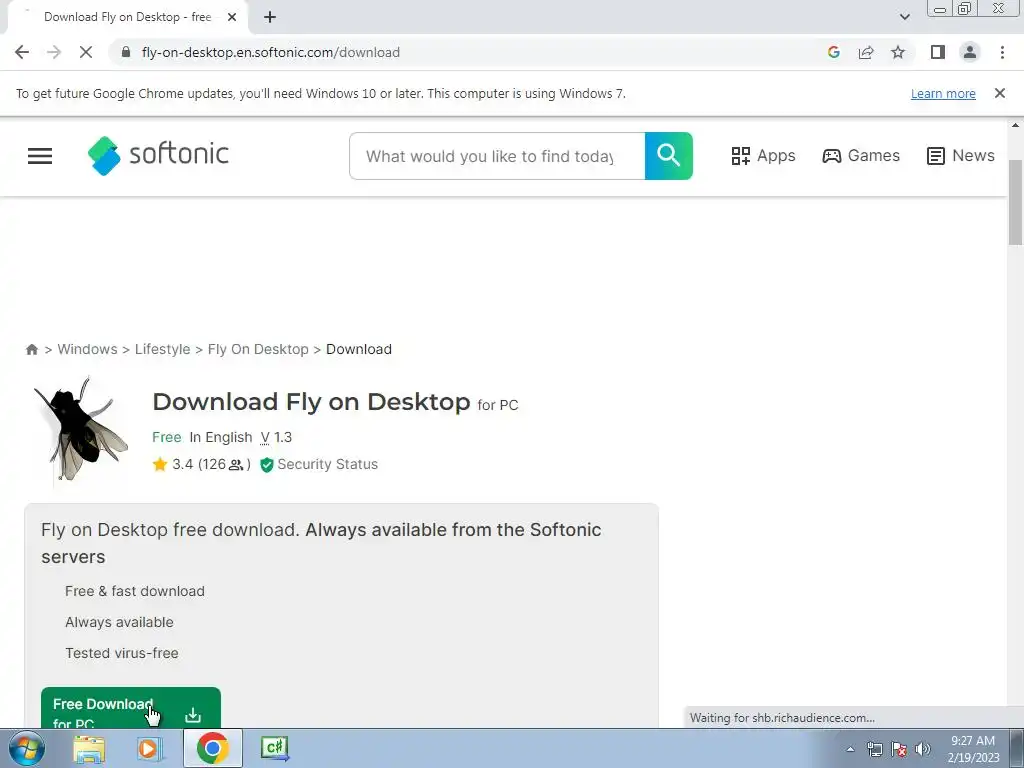Screen dimensions: 1024x768
Task: Open Windows Explorer from the taskbar
Action: point(89,748)
